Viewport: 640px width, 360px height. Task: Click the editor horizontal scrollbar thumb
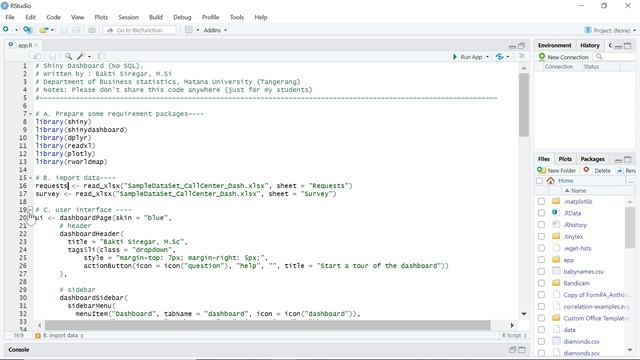(x=268, y=325)
